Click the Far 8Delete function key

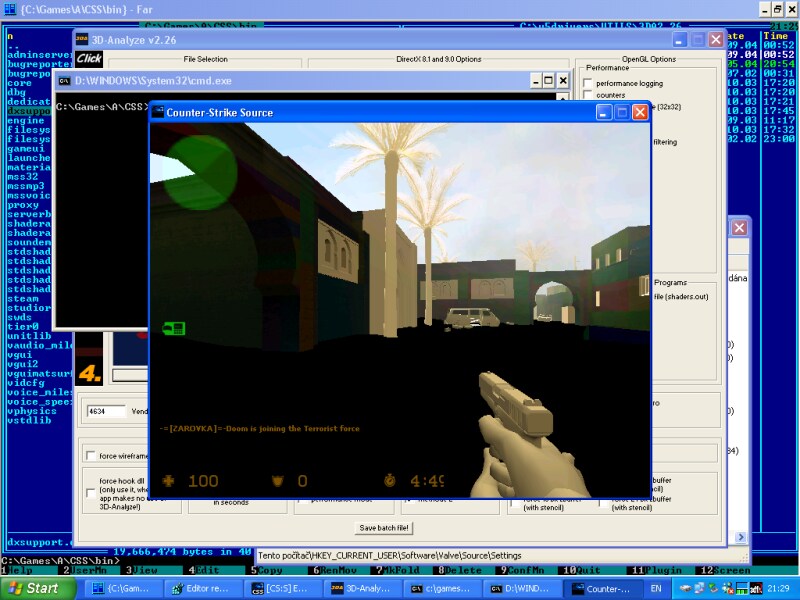(460, 570)
